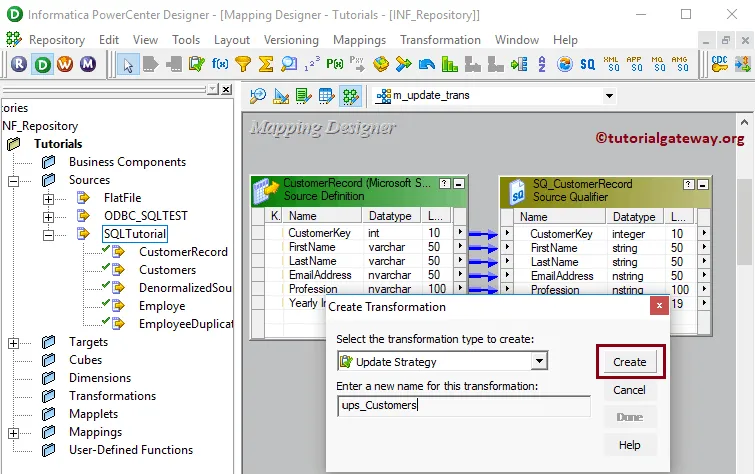Open the Mapplet Designer workspace icon
The width and height of the screenshot is (755, 474).
coord(326,96)
